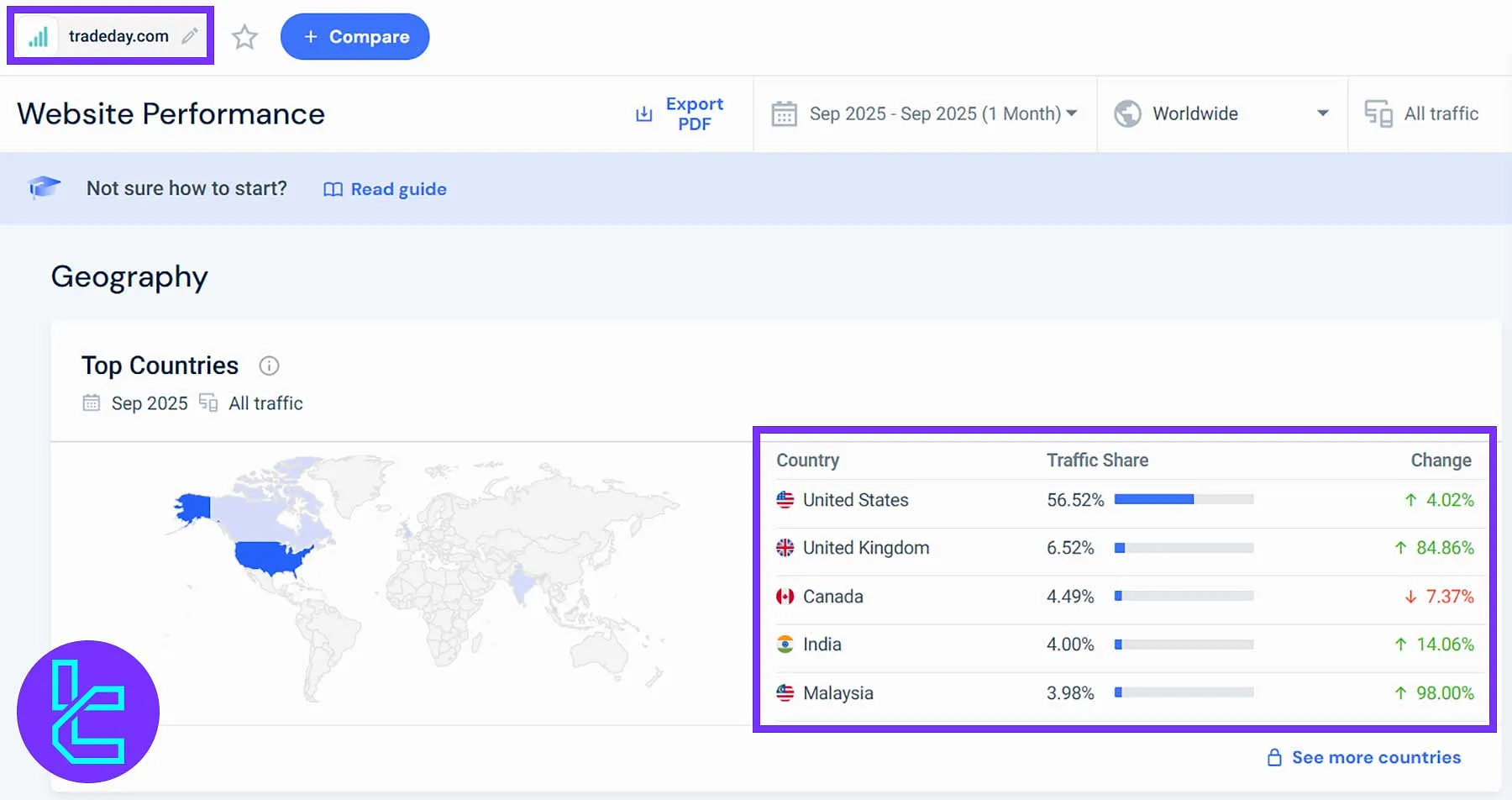Click the globe icon next to Worldwide
This screenshot has height=800, width=1512.
pyautogui.click(x=1128, y=113)
